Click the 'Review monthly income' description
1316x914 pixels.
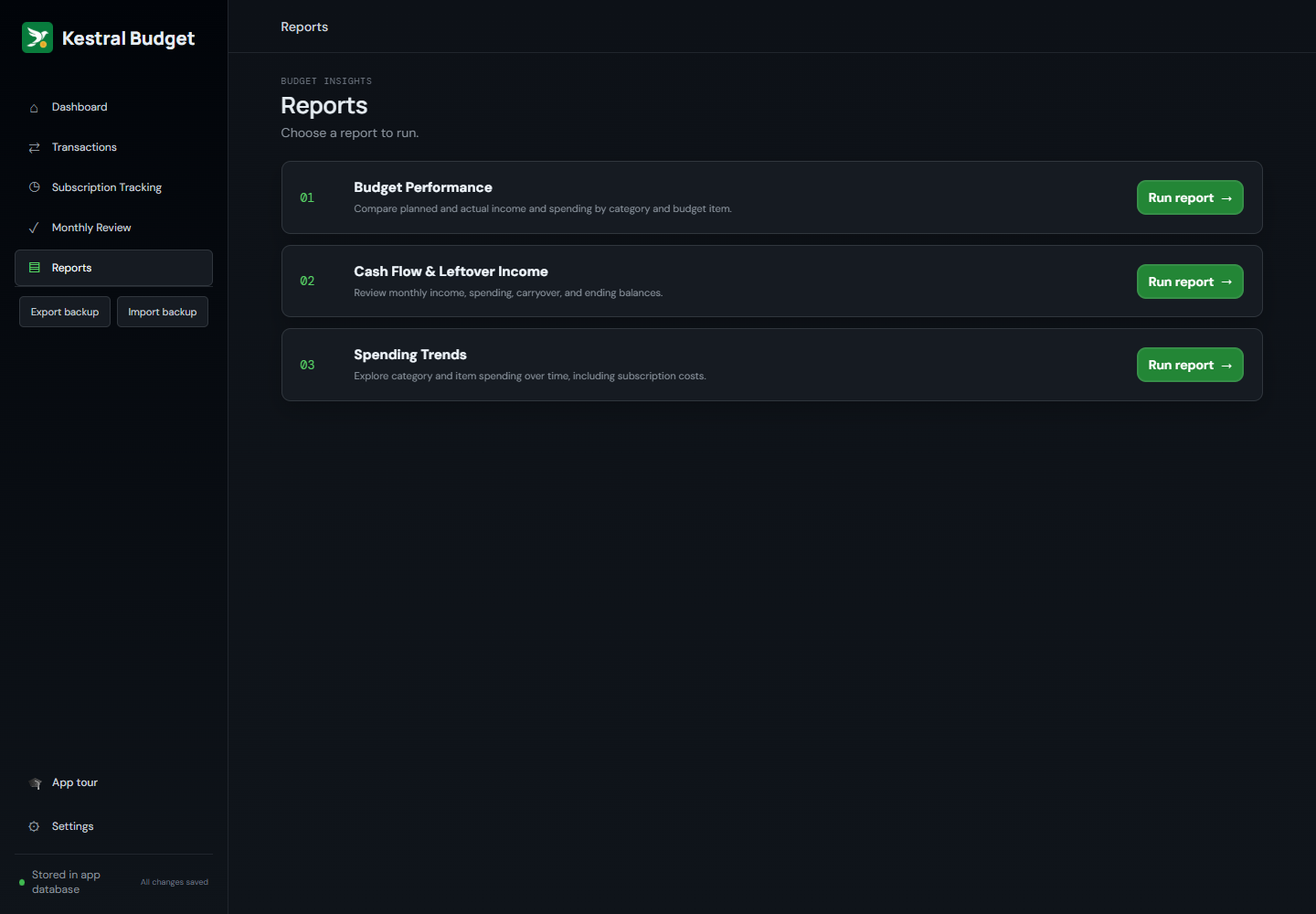click(x=508, y=292)
